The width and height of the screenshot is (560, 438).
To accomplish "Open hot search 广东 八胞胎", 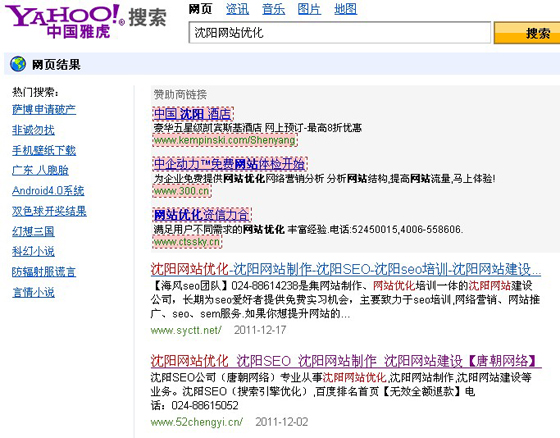I will click(x=40, y=170).
